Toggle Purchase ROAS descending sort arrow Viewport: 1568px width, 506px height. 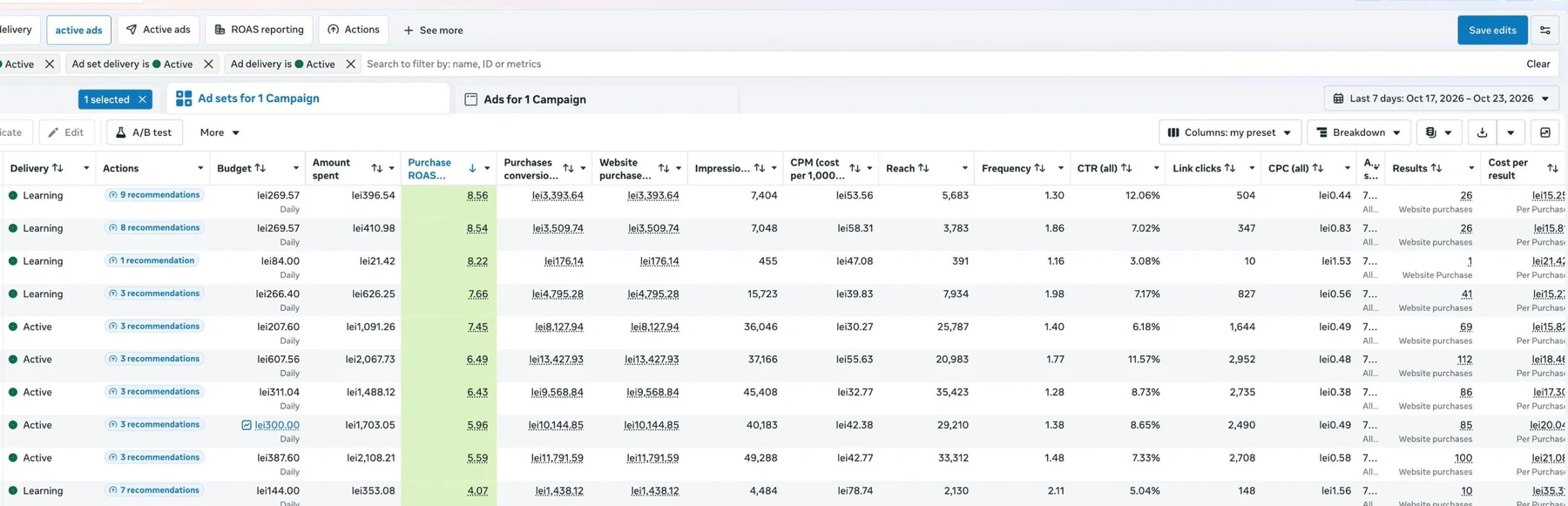472,168
